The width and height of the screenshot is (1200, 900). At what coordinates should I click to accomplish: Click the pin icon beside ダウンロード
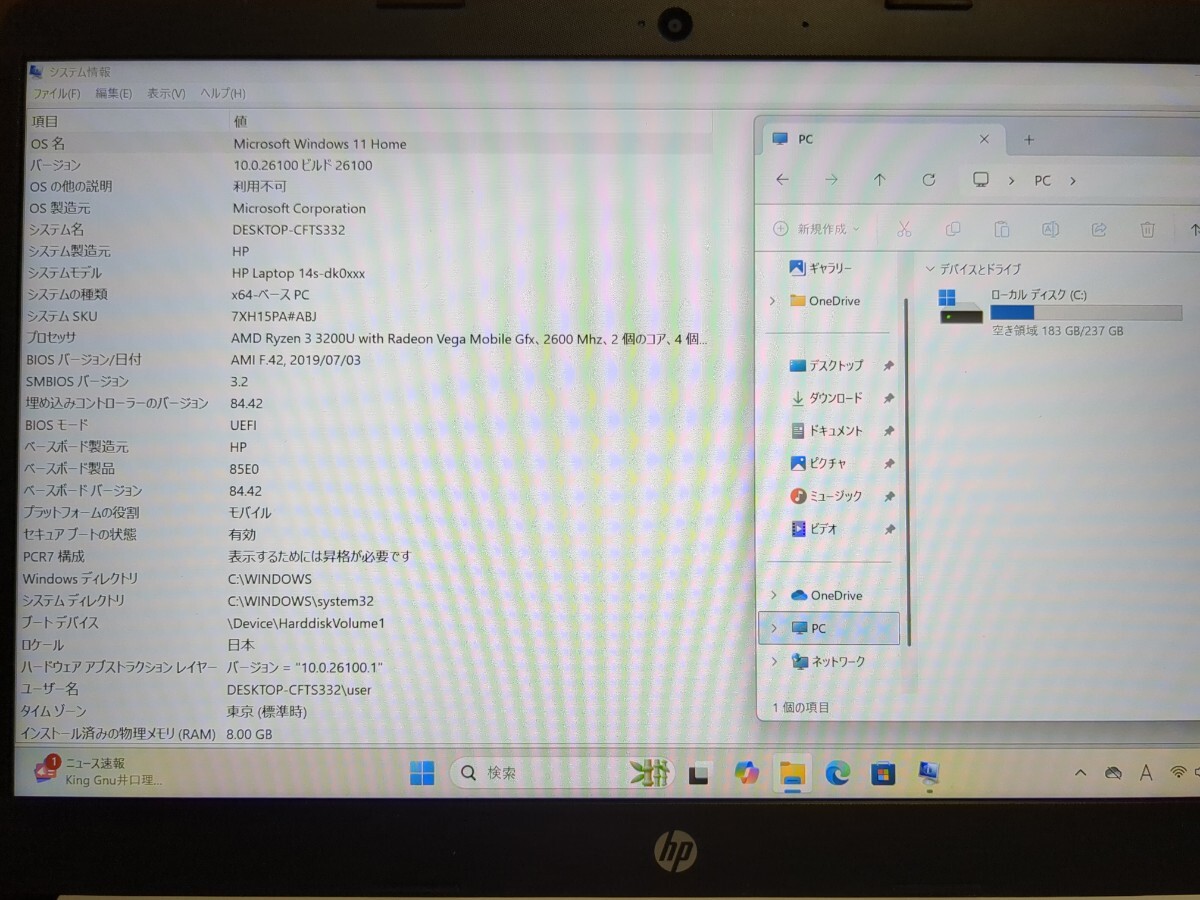coord(889,398)
